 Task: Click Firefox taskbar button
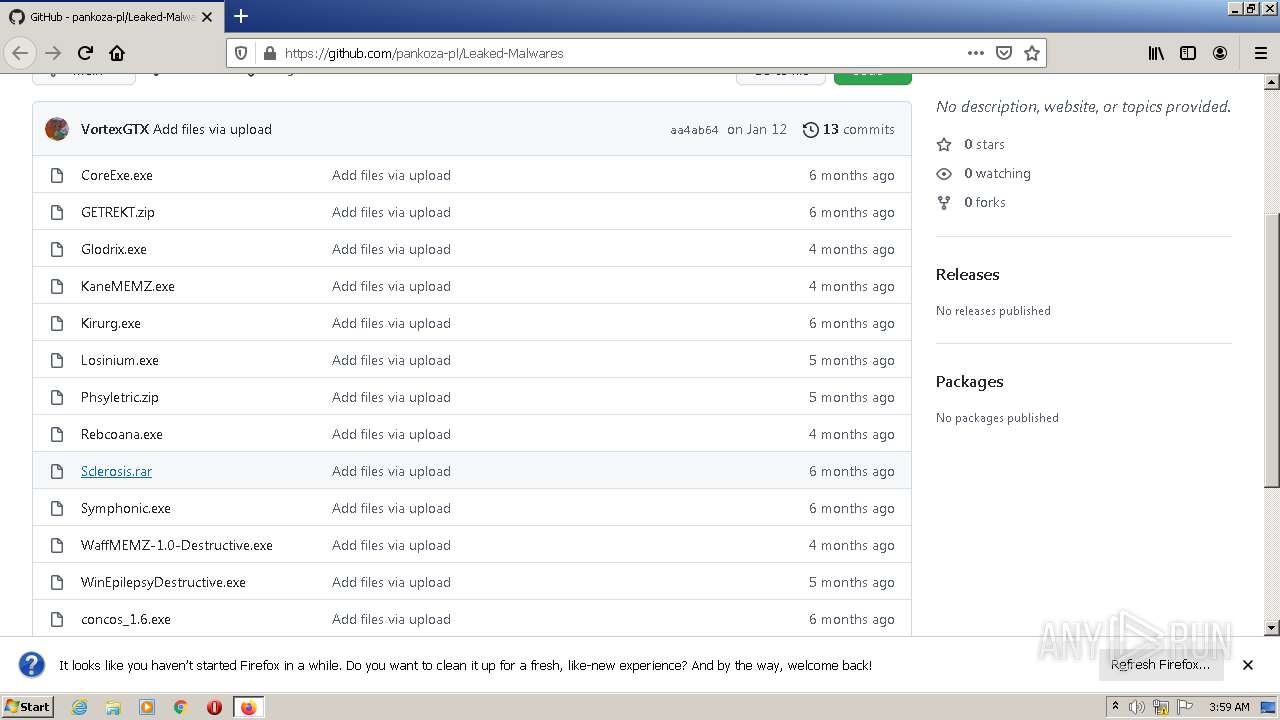coord(248,707)
